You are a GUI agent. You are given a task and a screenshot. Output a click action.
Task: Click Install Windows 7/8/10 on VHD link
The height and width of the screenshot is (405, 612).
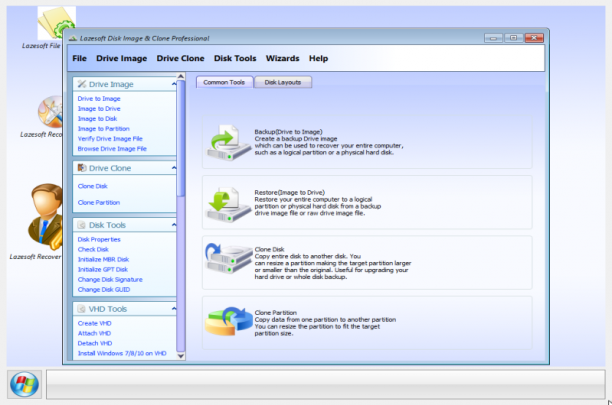click(122, 353)
